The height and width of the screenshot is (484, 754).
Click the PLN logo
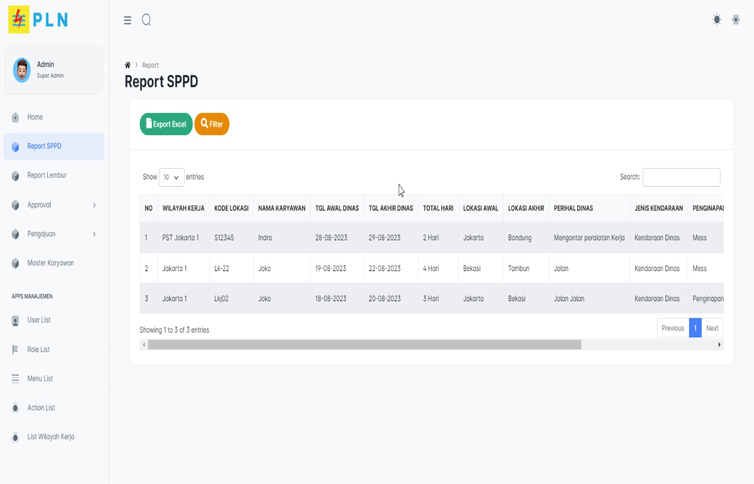click(38, 20)
